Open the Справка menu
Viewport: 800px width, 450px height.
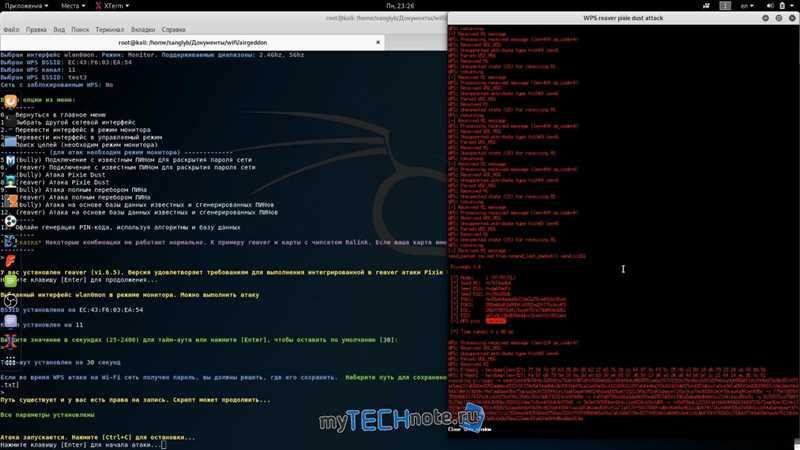(173, 30)
